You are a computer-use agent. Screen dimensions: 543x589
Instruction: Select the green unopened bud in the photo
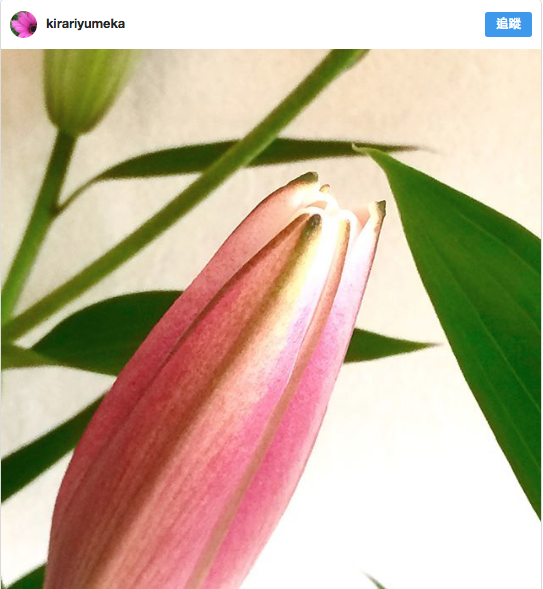(x=84, y=90)
